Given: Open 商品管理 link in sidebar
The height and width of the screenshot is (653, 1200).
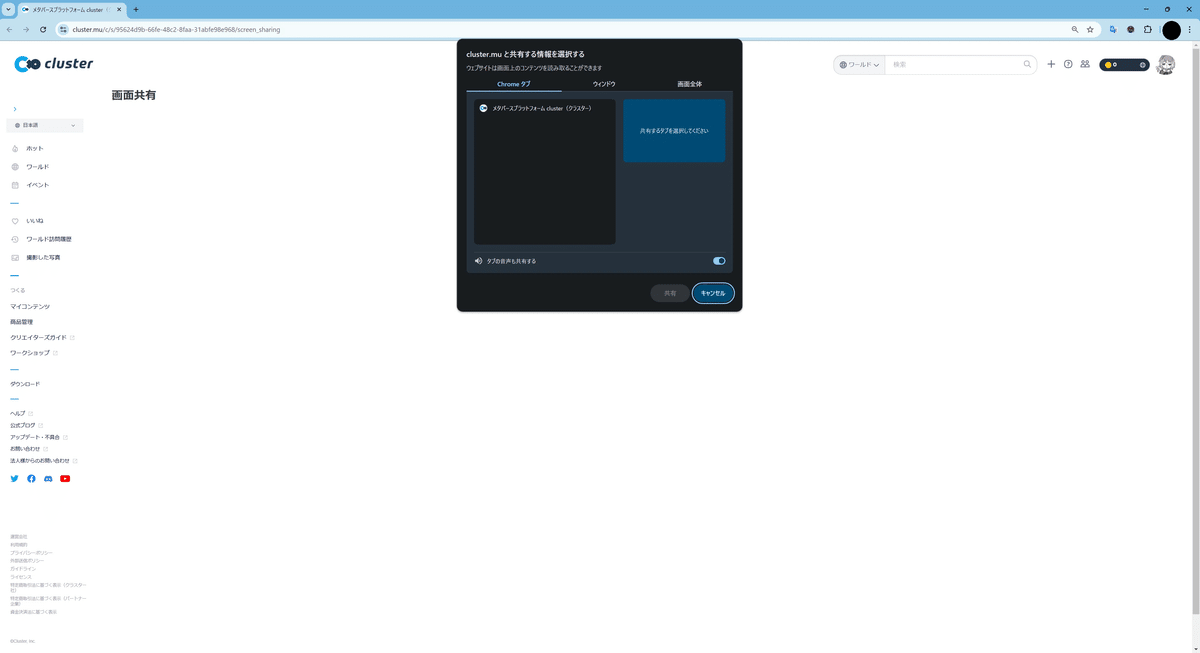Looking at the screenshot, I should coord(22,322).
